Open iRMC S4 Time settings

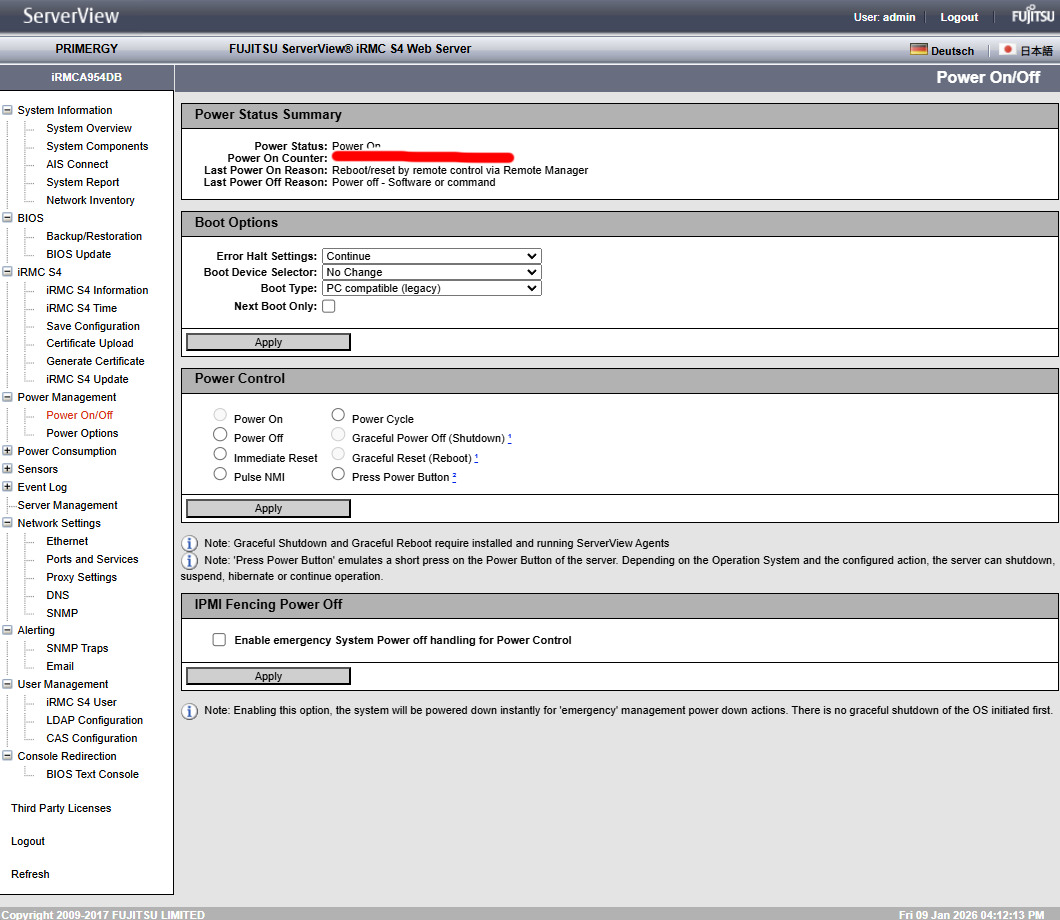pos(81,308)
